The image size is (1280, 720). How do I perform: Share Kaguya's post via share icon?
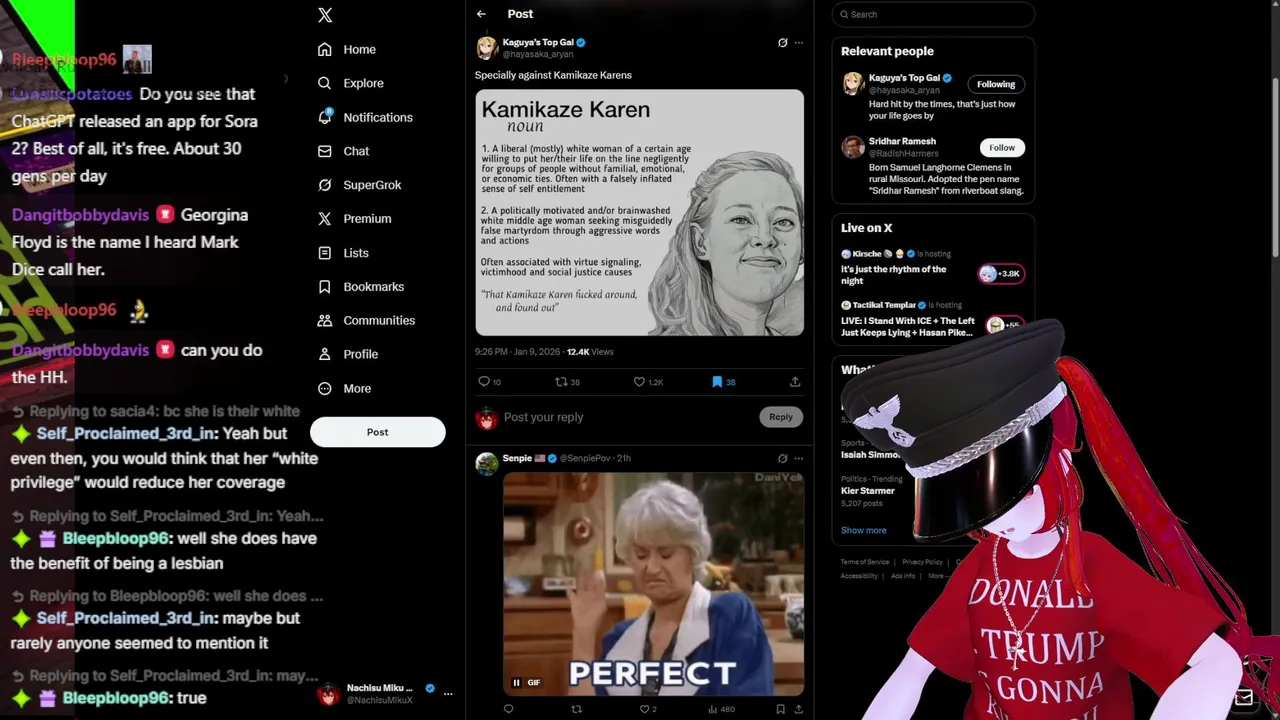pyautogui.click(x=795, y=381)
